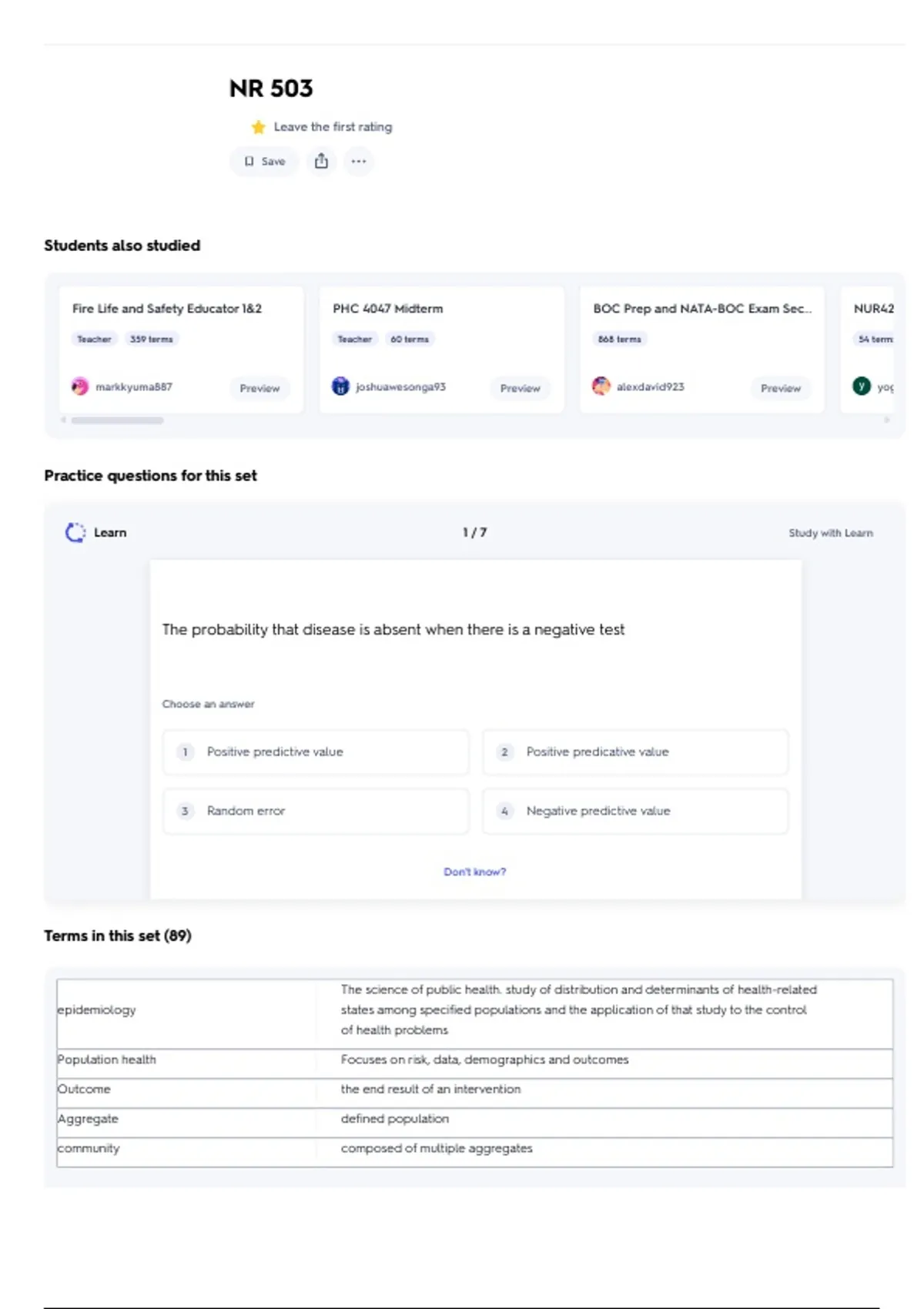Click the yellow star rating icon
924x1309 pixels.
259,127
